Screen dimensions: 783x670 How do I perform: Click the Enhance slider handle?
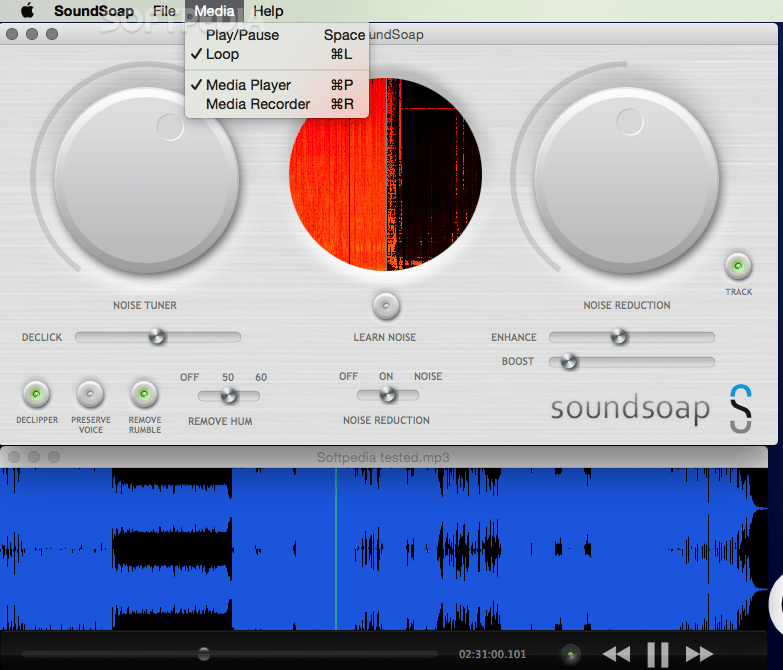(619, 336)
